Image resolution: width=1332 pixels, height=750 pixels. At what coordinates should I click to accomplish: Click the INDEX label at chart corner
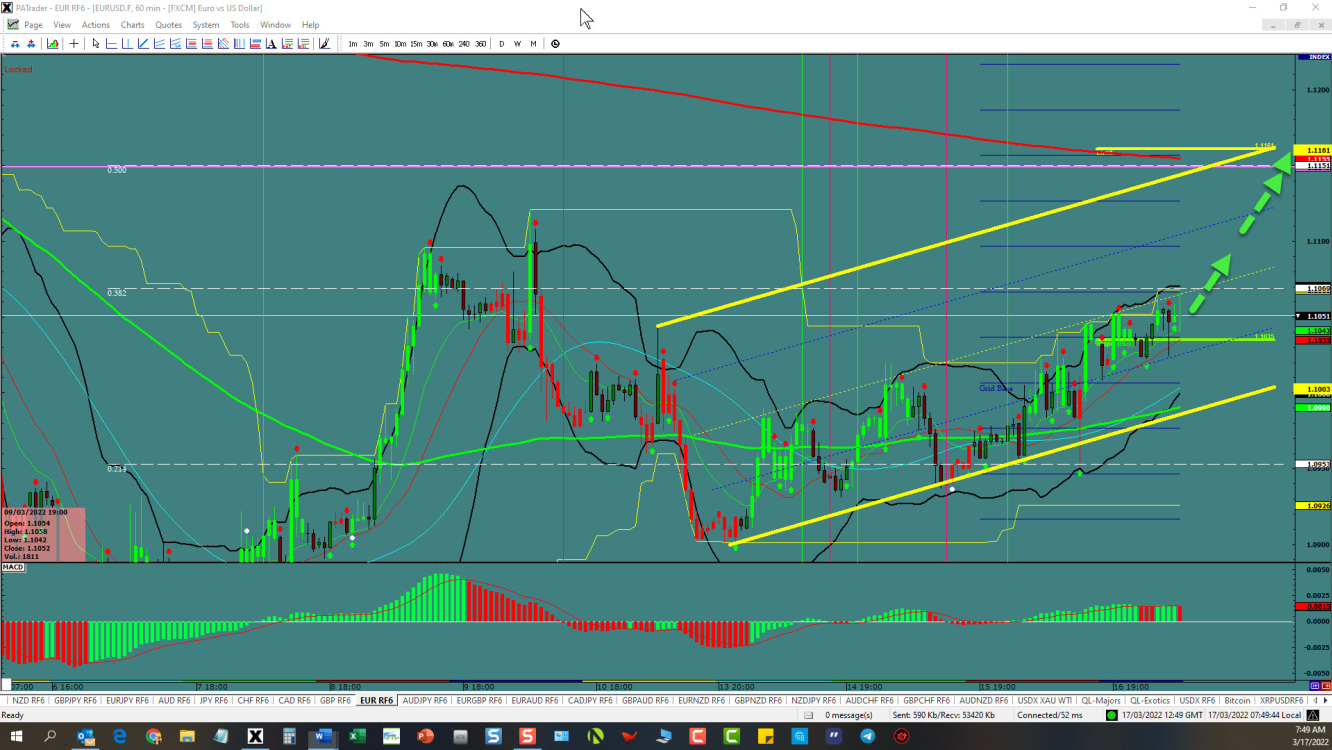coord(1311,57)
